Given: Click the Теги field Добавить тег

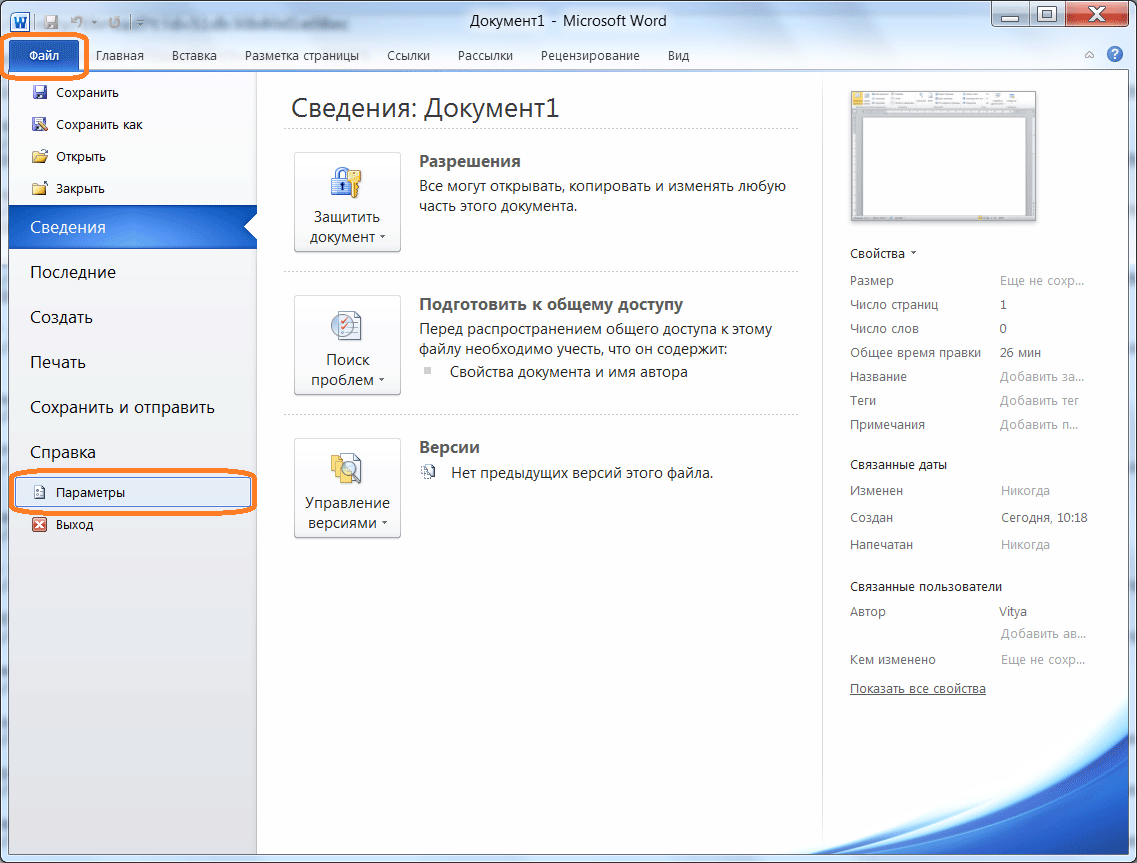Looking at the screenshot, I should [x=1039, y=400].
